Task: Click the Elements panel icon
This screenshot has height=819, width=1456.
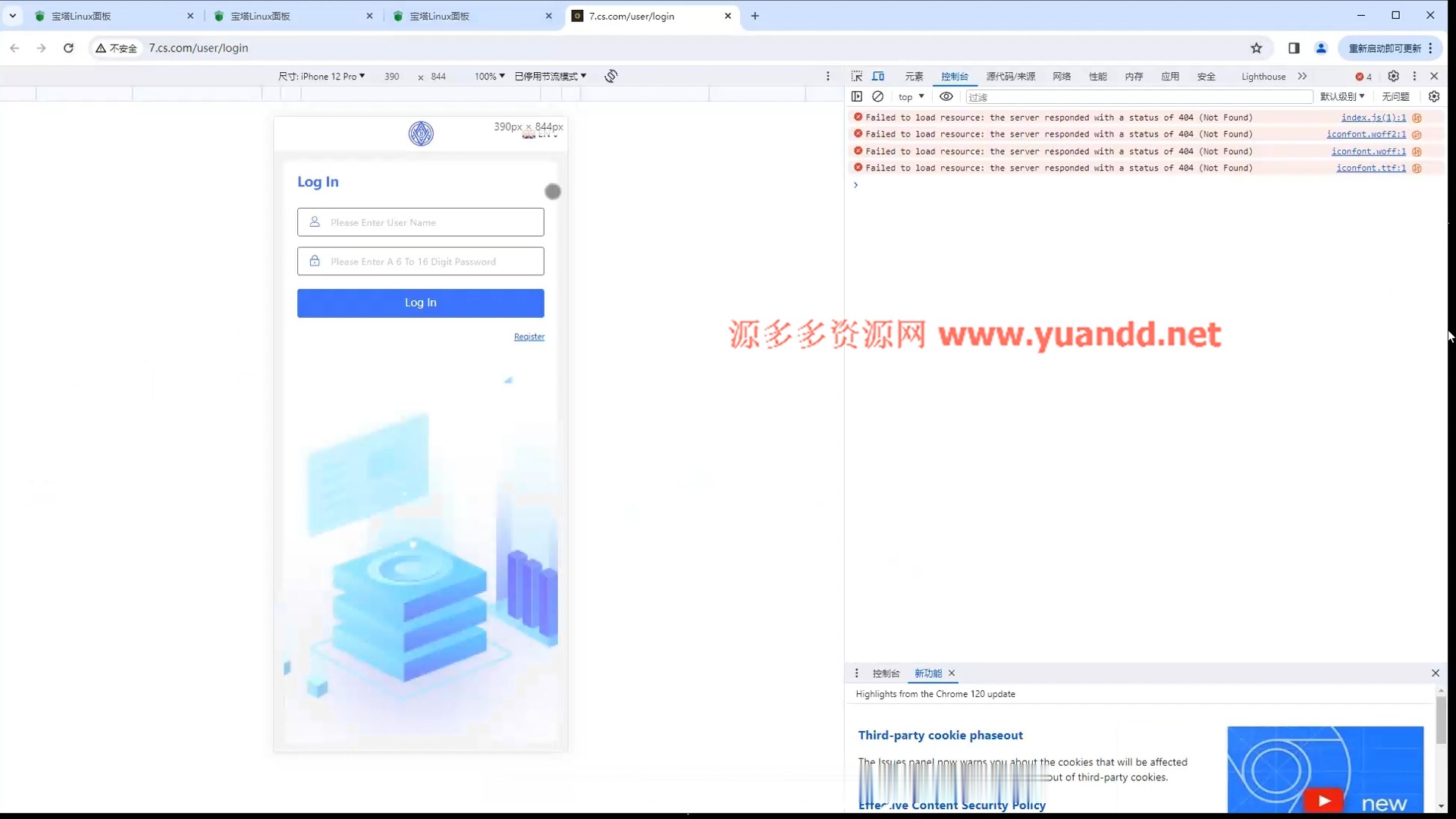Action: click(x=913, y=76)
